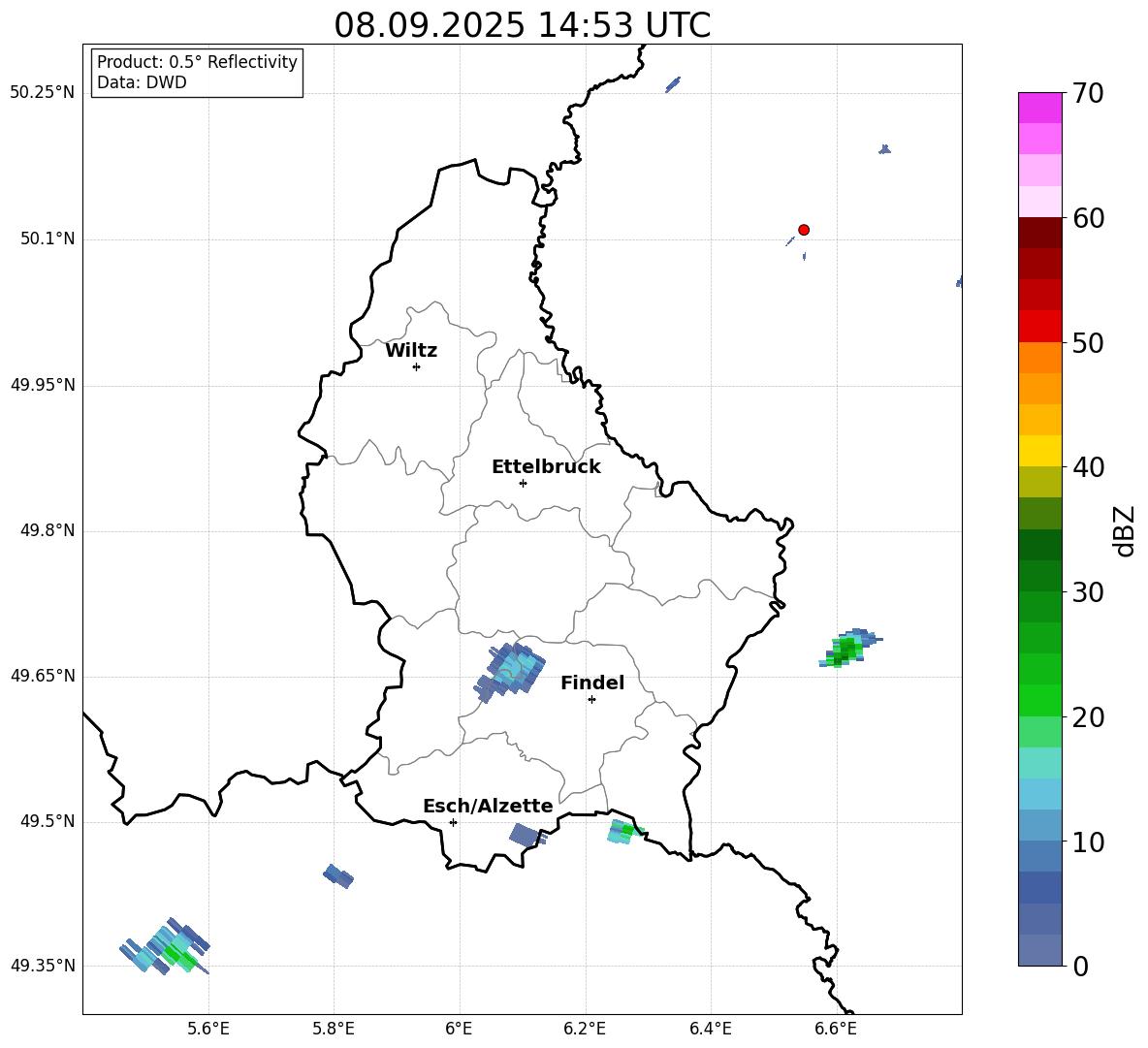Click colorbar tick value 0

1080,966
